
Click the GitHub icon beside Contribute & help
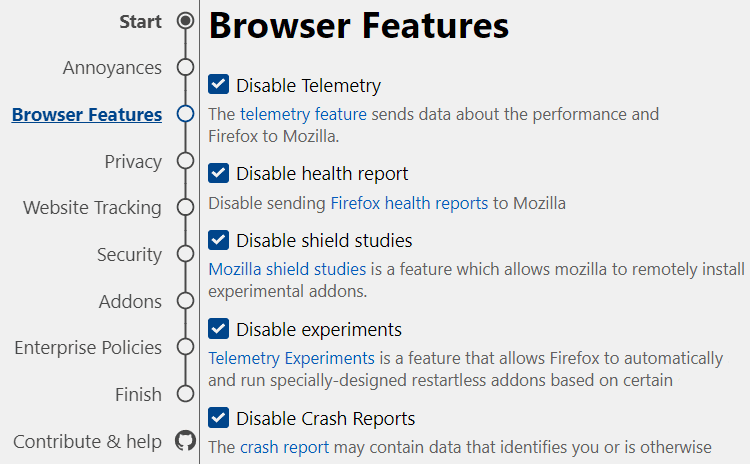[185, 441]
